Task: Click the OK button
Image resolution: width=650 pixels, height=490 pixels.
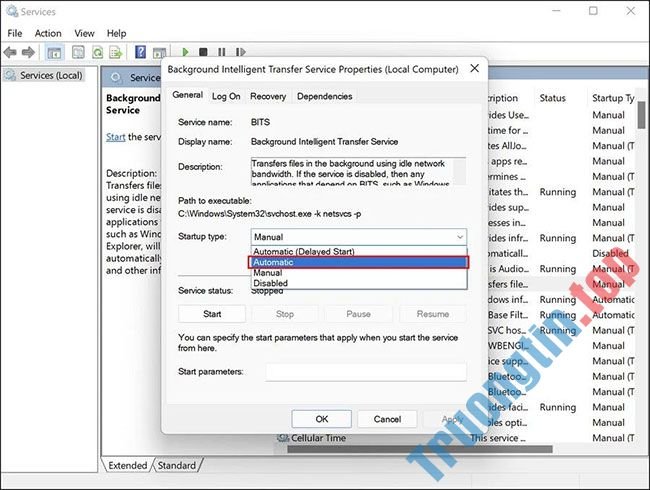Action: (322, 419)
